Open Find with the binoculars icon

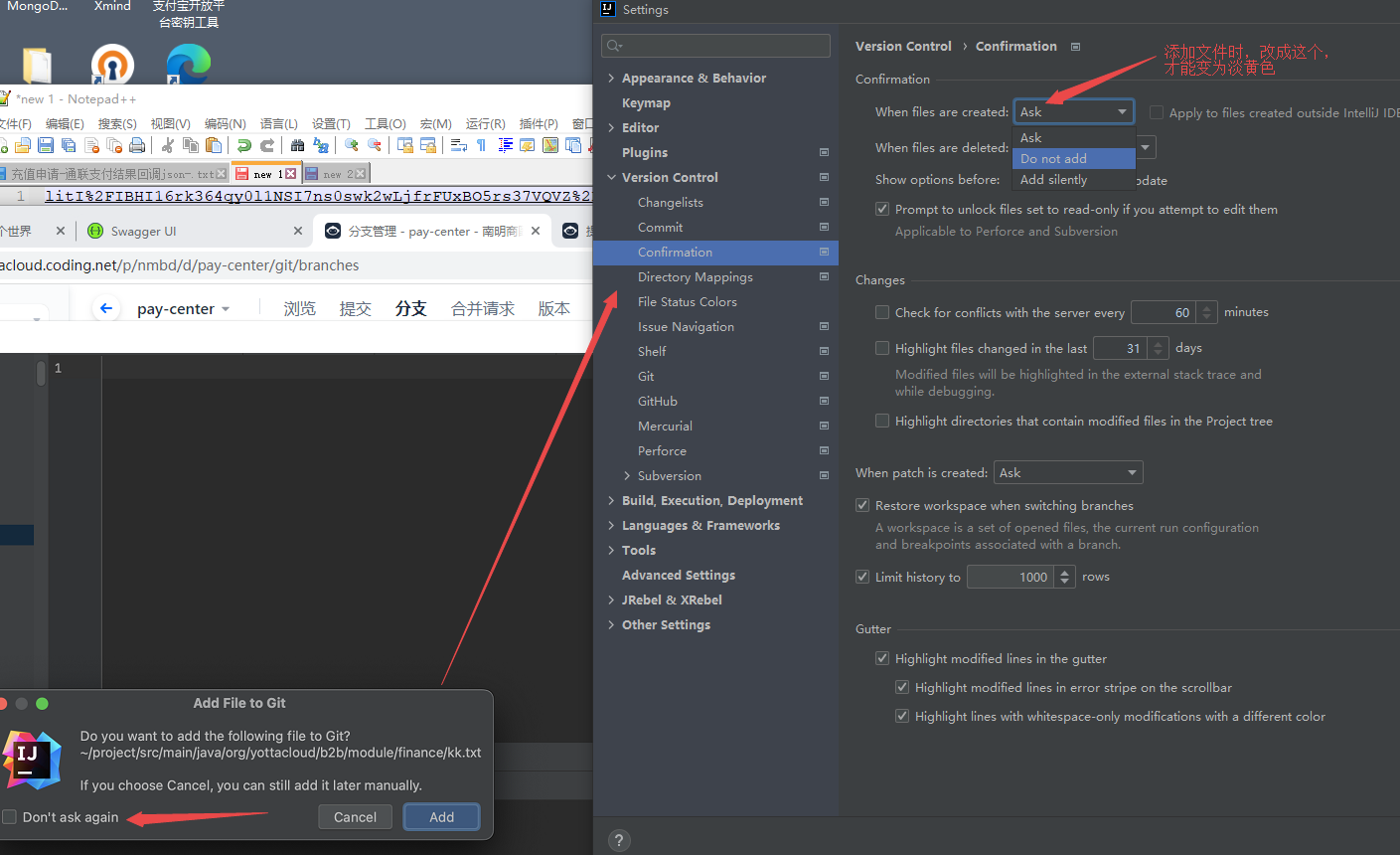pos(297,146)
